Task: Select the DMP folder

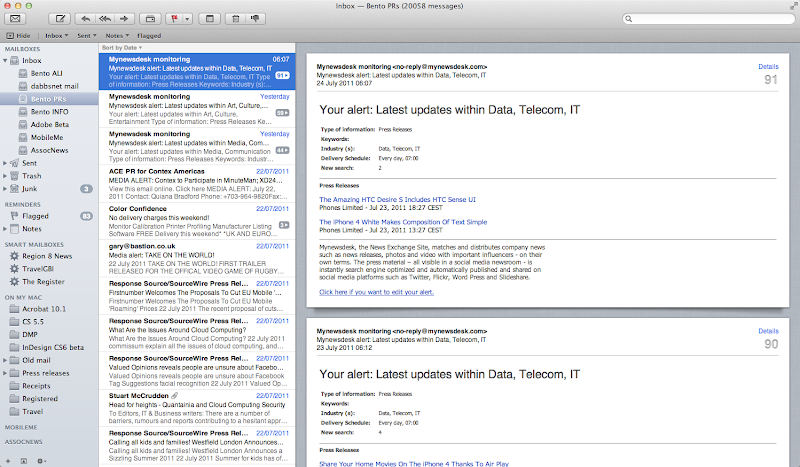Action: [x=49, y=334]
